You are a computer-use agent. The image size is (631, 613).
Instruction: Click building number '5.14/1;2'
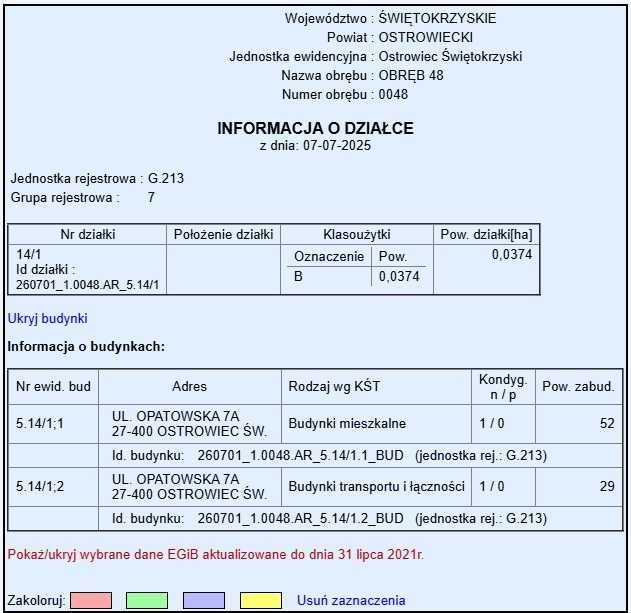pos(40,486)
